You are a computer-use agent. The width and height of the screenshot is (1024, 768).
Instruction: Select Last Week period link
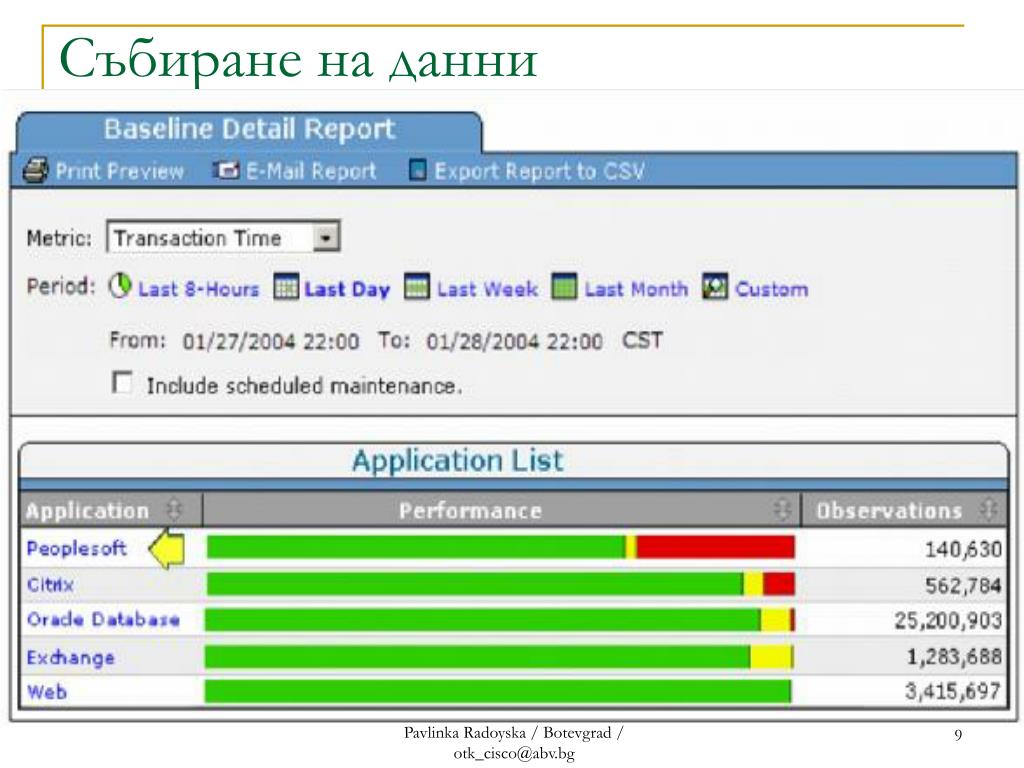487,289
